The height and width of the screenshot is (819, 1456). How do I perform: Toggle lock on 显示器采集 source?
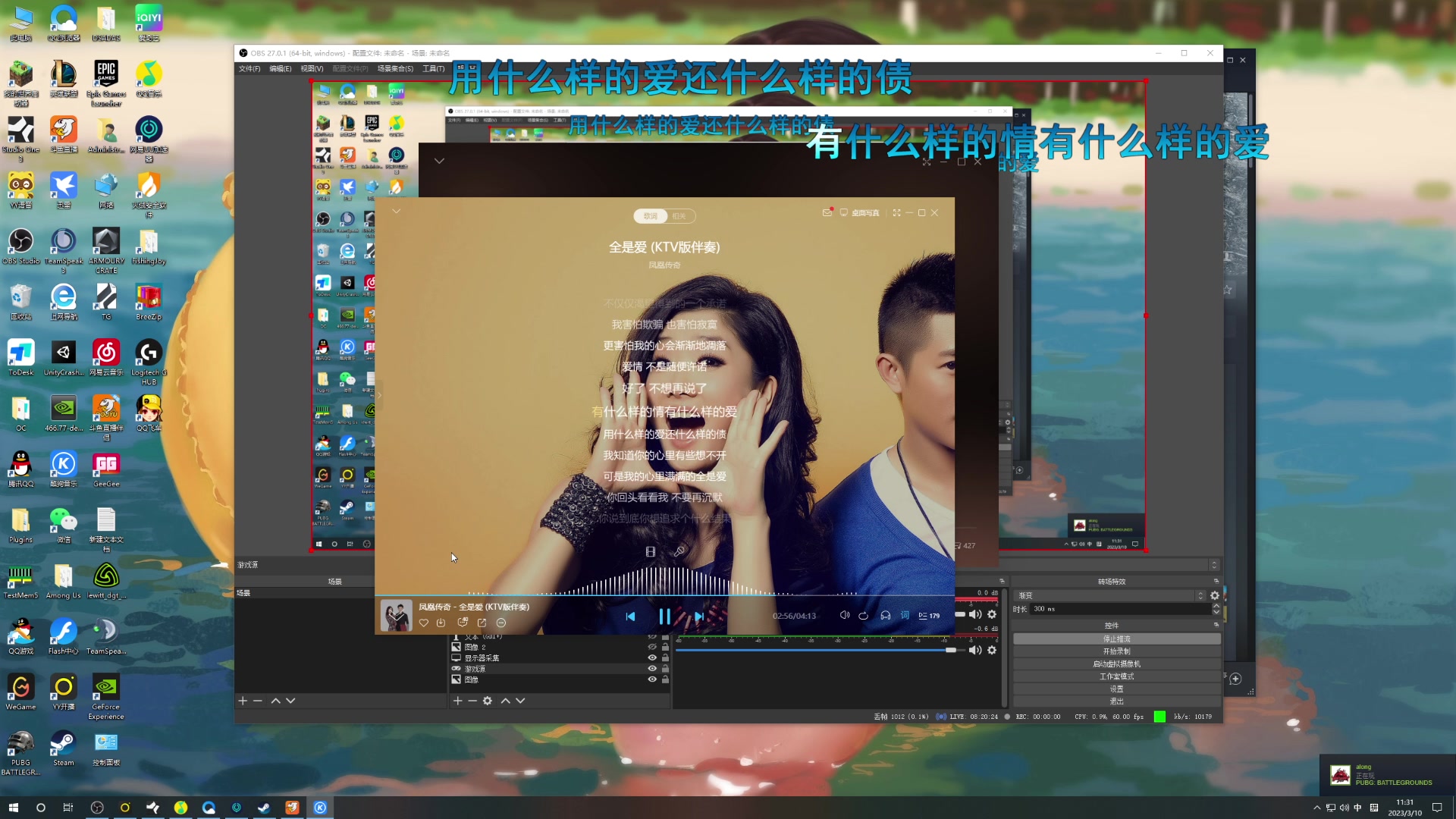point(665,657)
